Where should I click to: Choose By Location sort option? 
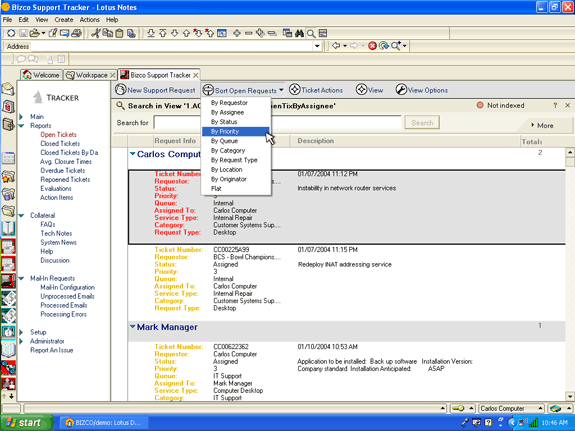point(227,169)
